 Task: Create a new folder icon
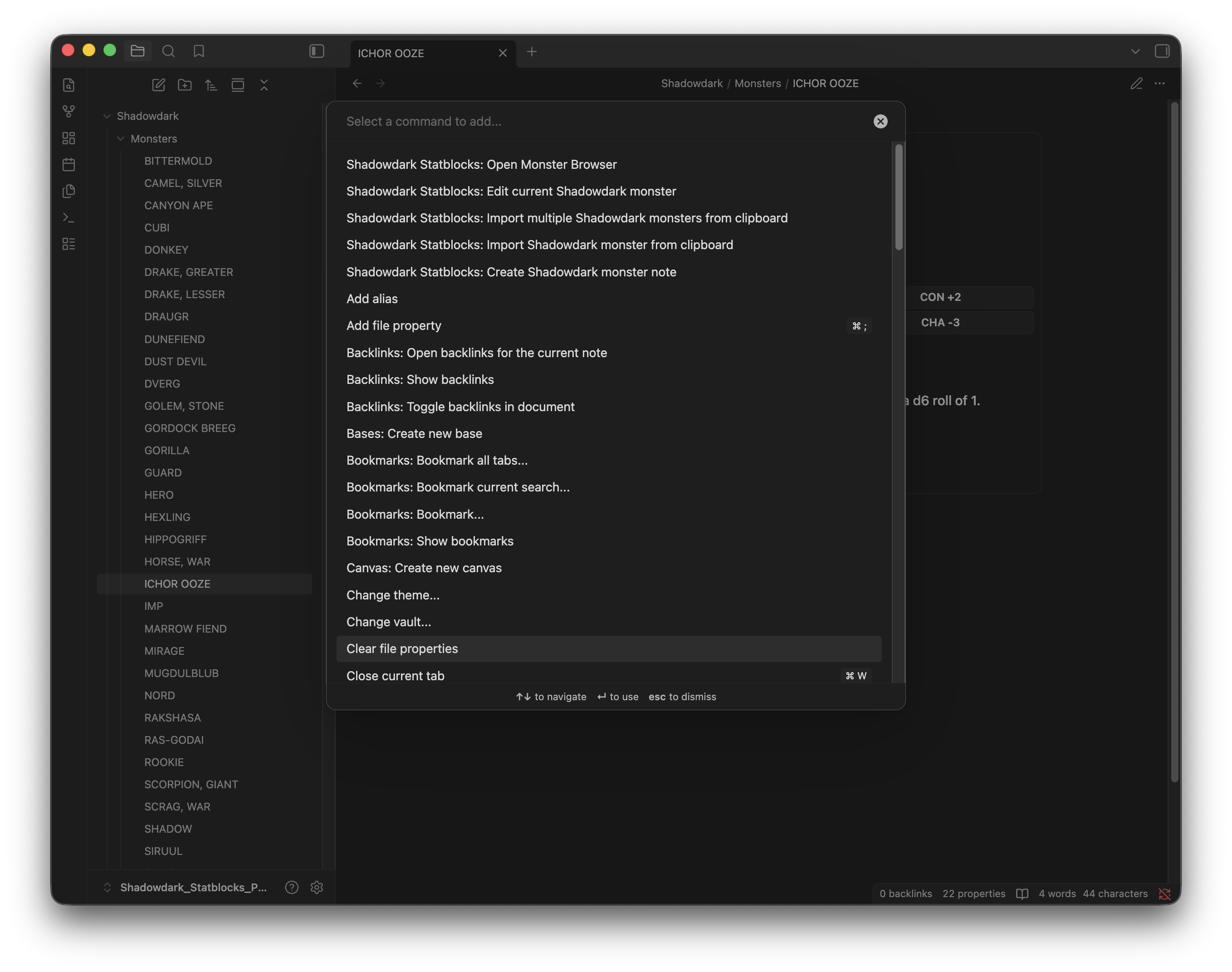pyautogui.click(x=185, y=85)
